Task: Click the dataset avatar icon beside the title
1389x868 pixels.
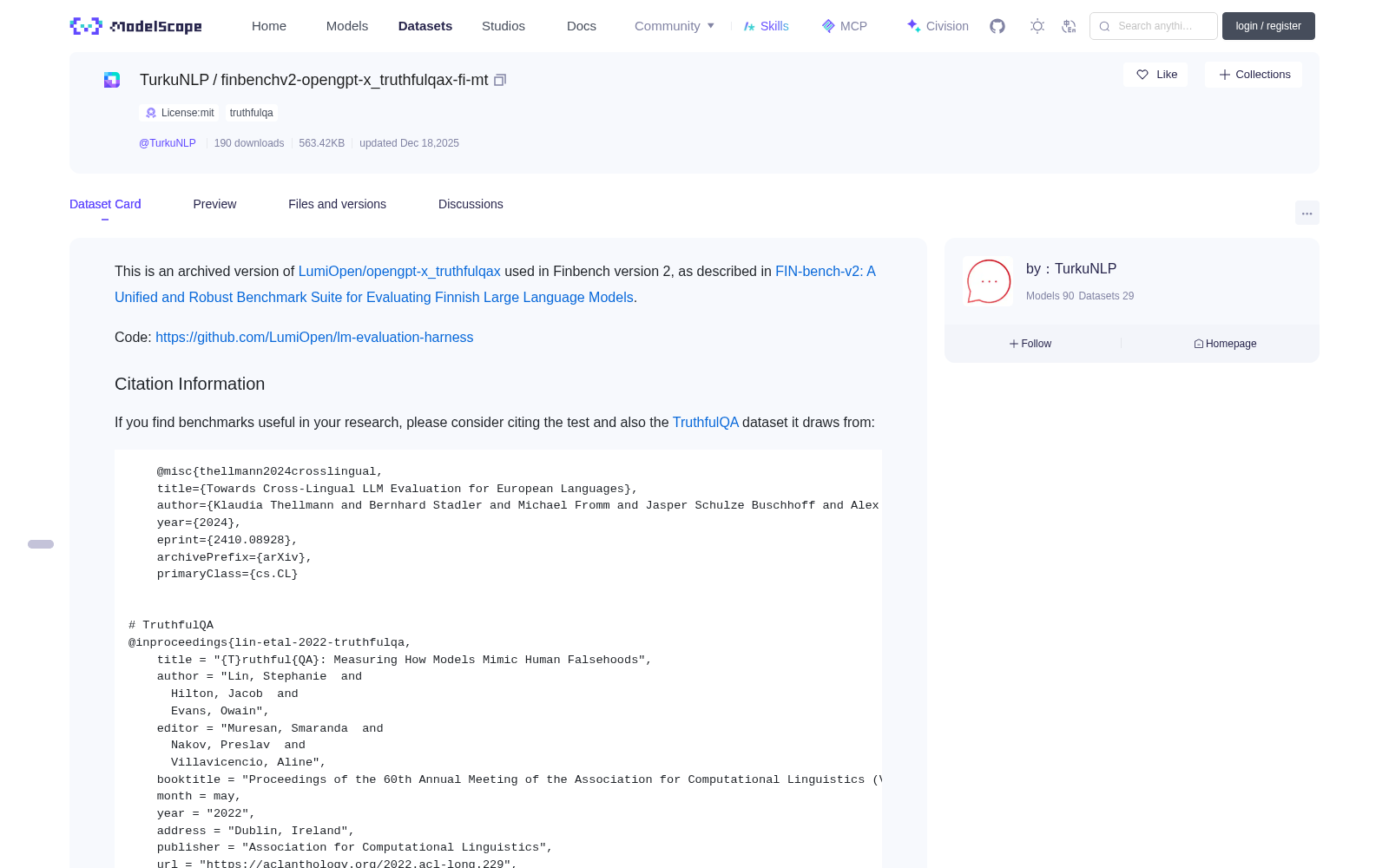Action: pos(112,80)
